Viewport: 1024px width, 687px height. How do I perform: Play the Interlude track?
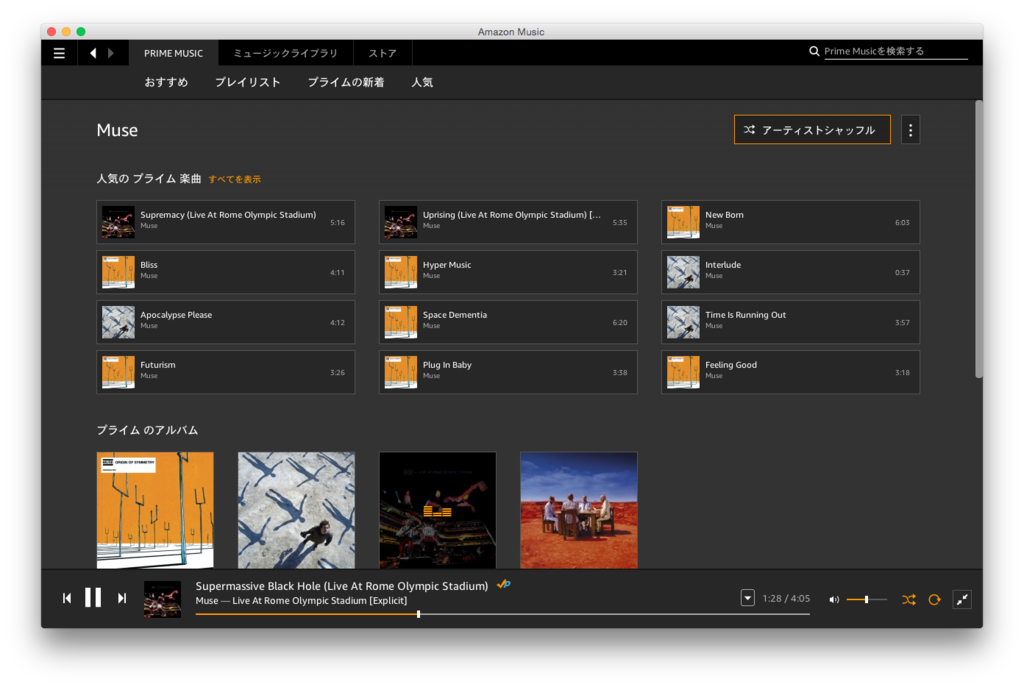790,272
